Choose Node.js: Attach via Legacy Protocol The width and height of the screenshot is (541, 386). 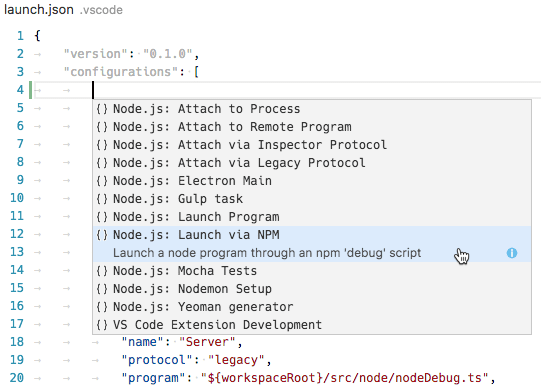tap(312, 163)
